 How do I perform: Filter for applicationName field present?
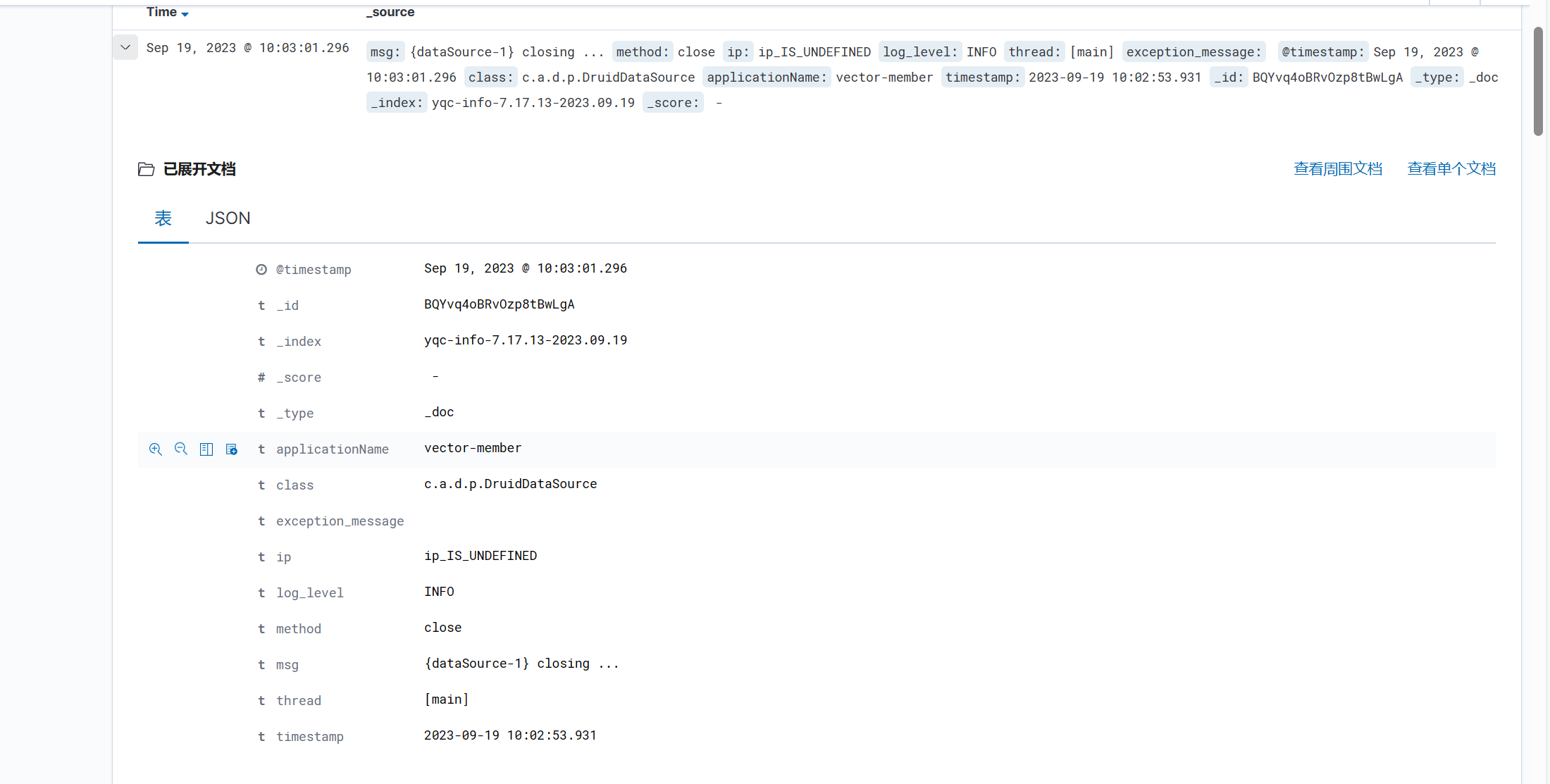tap(232, 449)
